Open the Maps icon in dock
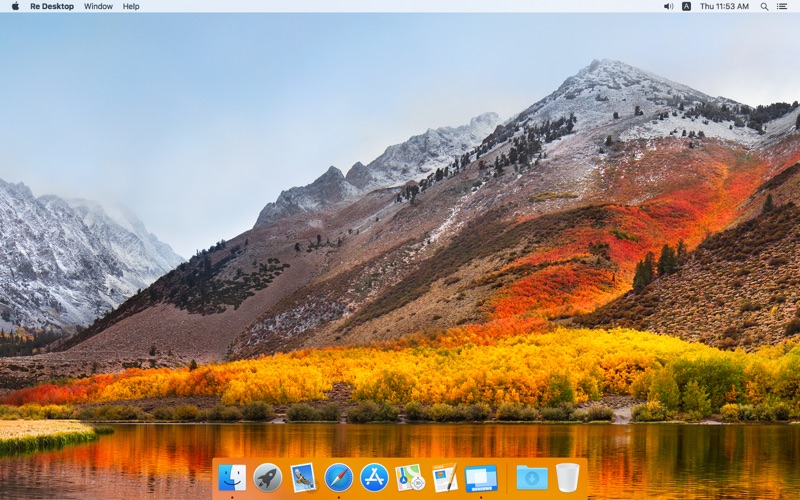The width and height of the screenshot is (800, 500). (410, 478)
